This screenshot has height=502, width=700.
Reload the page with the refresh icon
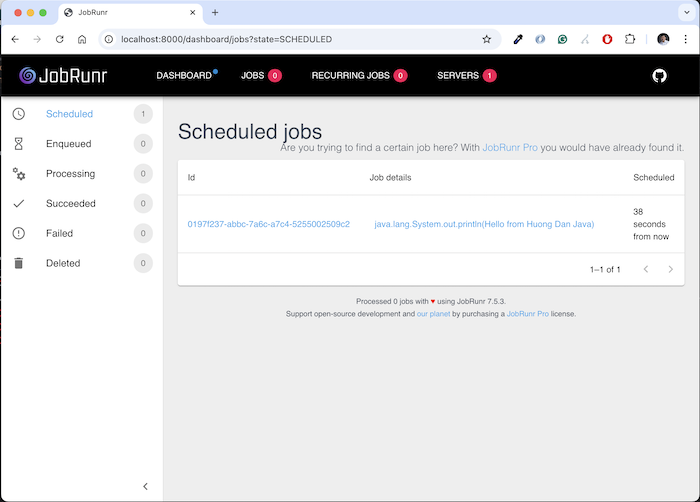point(59,39)
